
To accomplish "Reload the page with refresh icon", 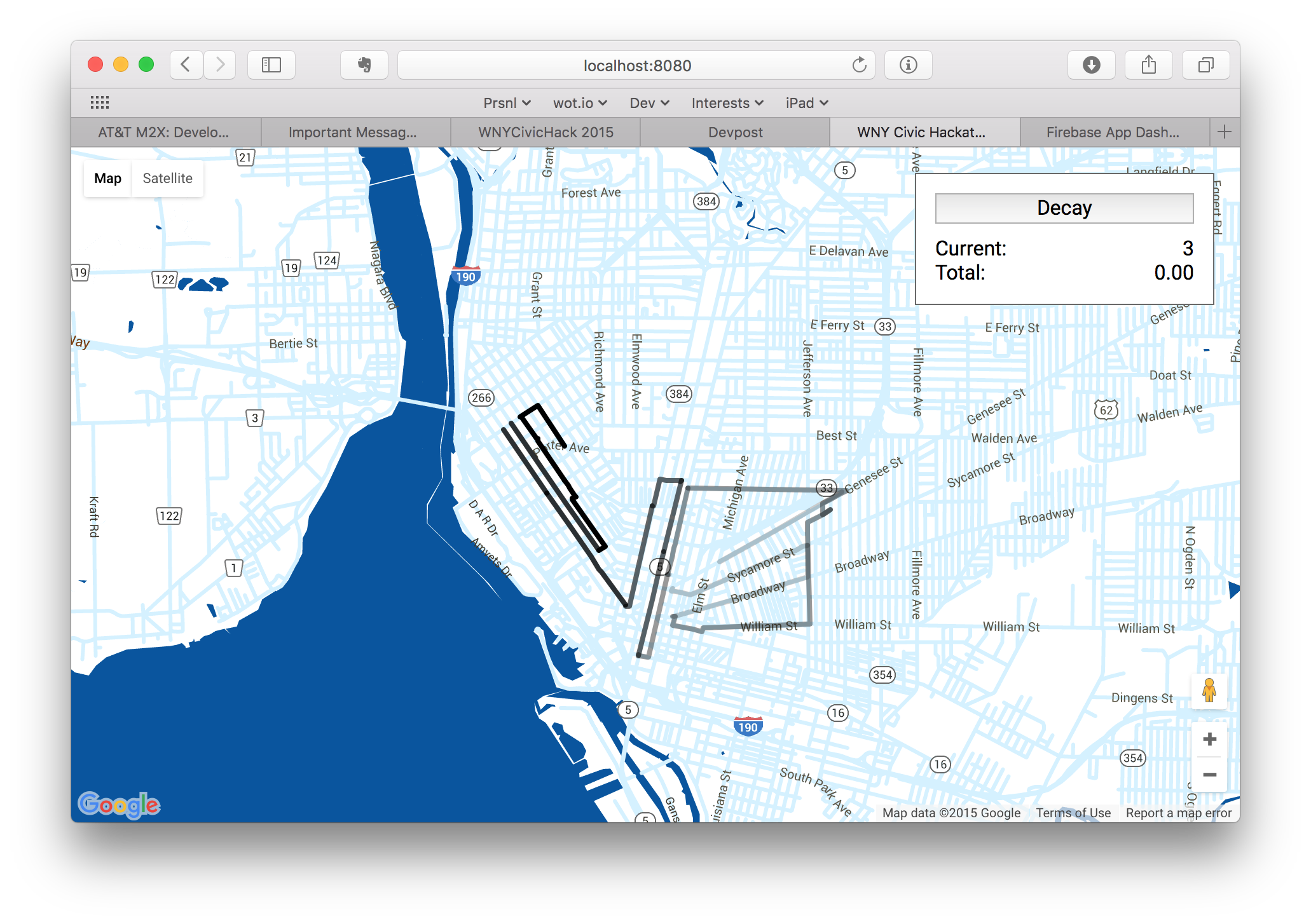I will [x=859, y=65].
